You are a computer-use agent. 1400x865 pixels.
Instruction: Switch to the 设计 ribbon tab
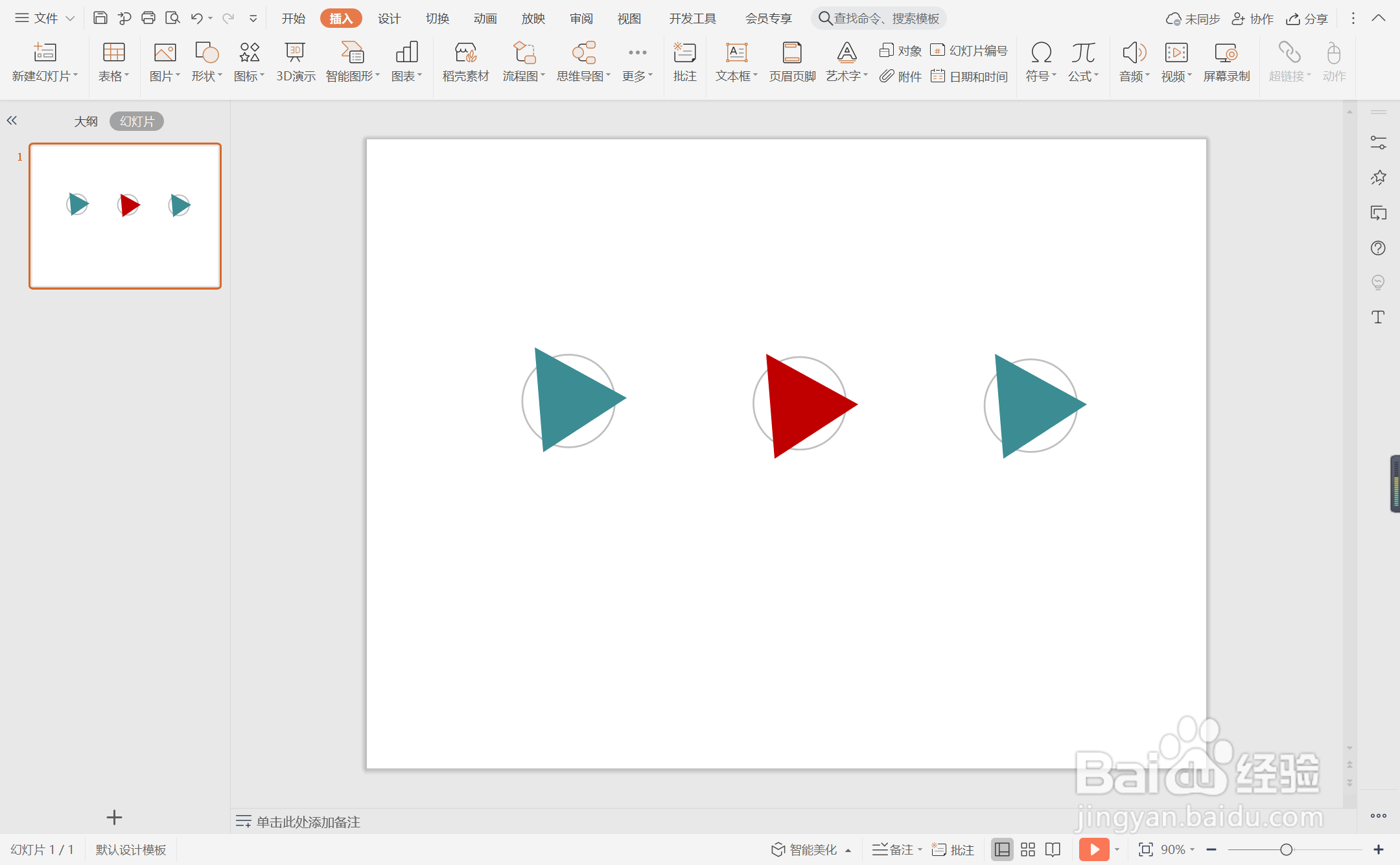pyautogui.click(x=389, y=19)
